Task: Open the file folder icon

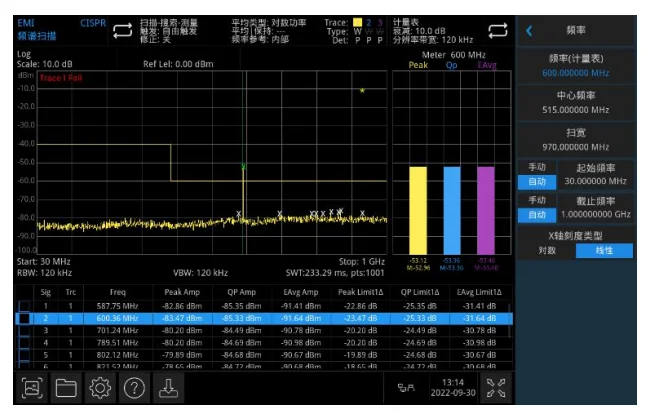Action: click(x=66, y=391)
